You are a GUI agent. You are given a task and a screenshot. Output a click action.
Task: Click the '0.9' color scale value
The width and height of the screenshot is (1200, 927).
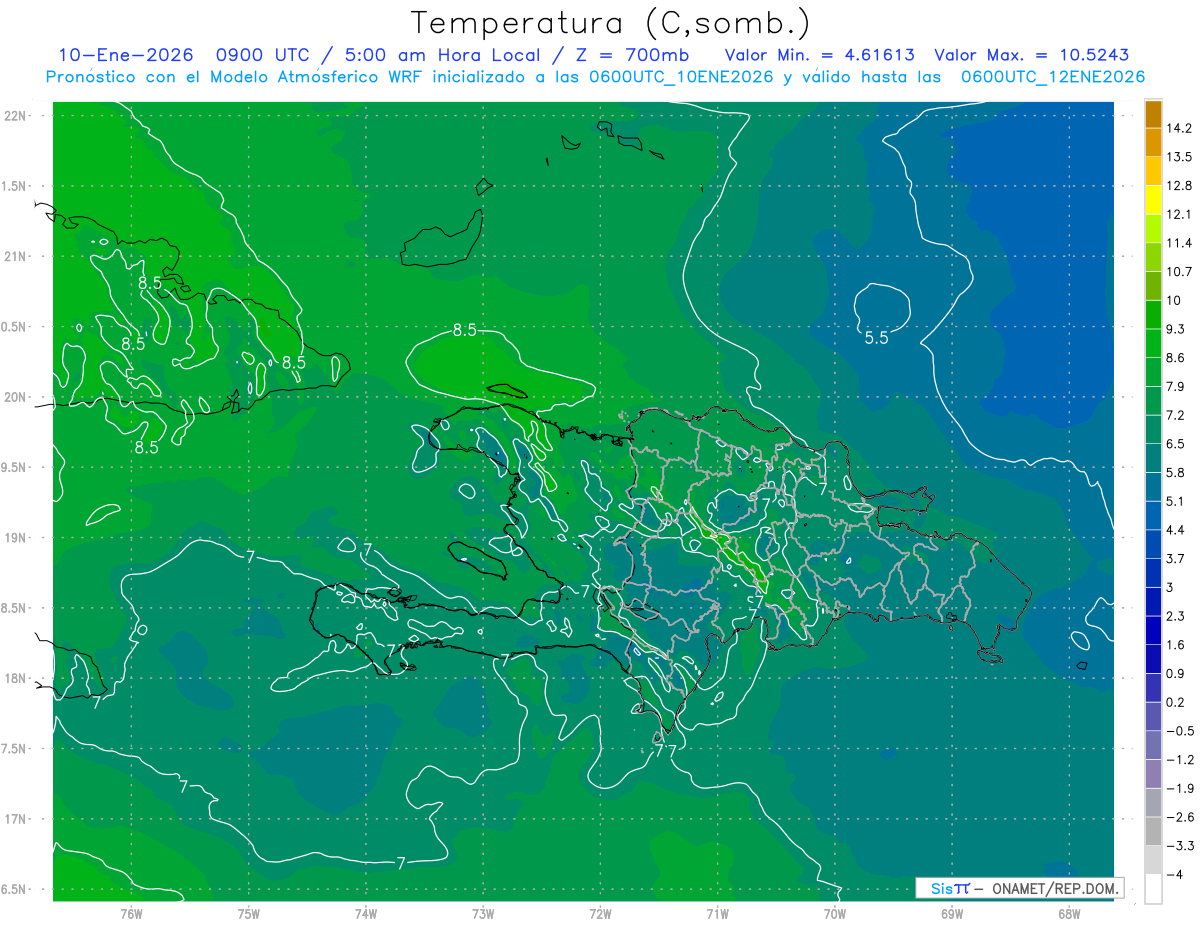pos(1175,673)
